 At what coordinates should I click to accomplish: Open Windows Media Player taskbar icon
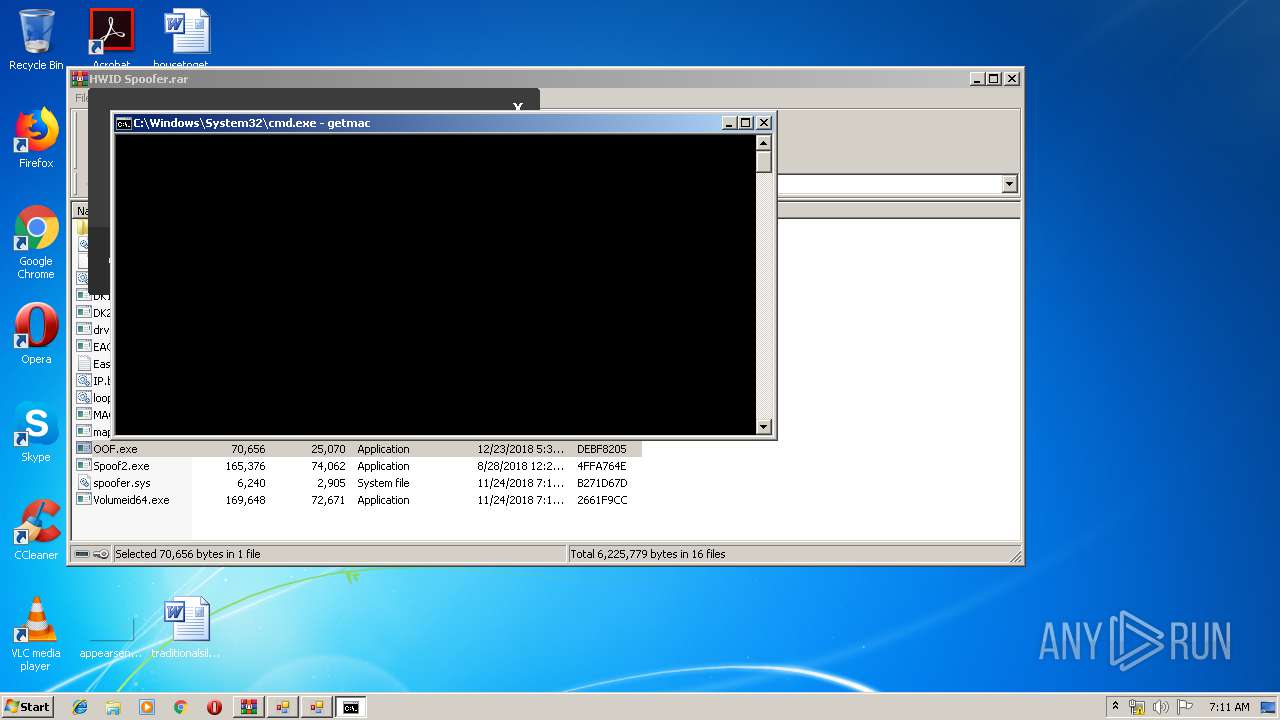click(147, 707)
